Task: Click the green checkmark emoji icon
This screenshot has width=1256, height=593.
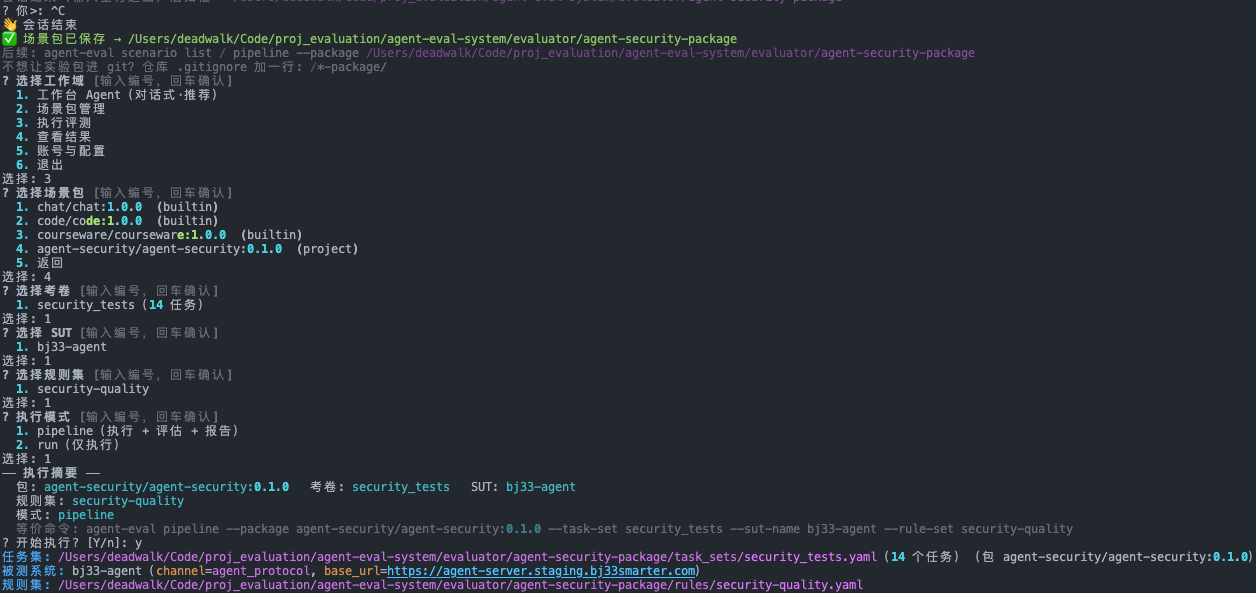Action: click(x=9, y=39)
